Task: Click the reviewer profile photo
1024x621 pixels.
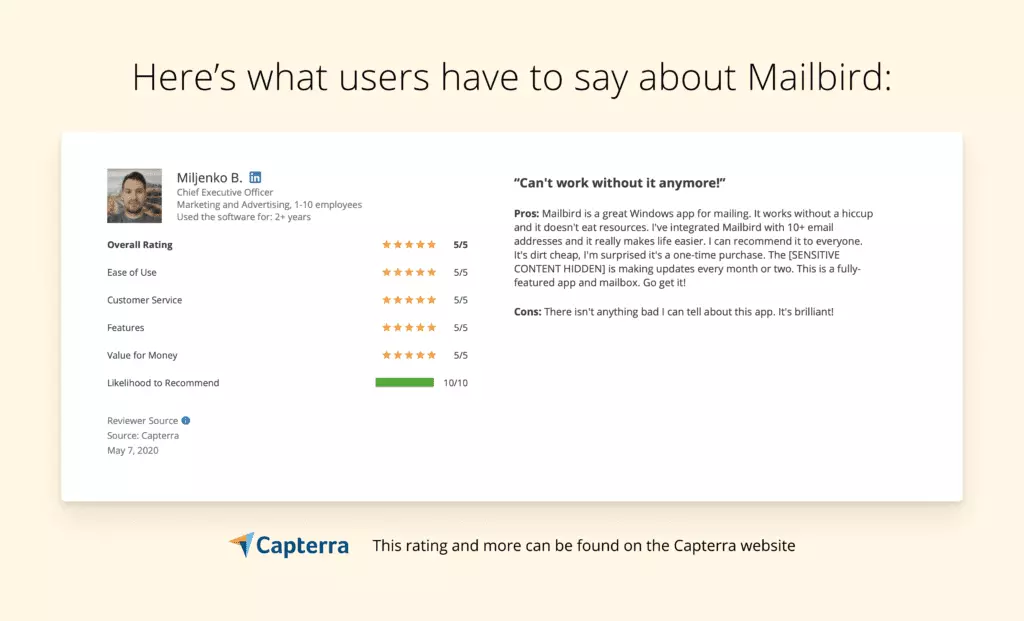Action: 134,195
